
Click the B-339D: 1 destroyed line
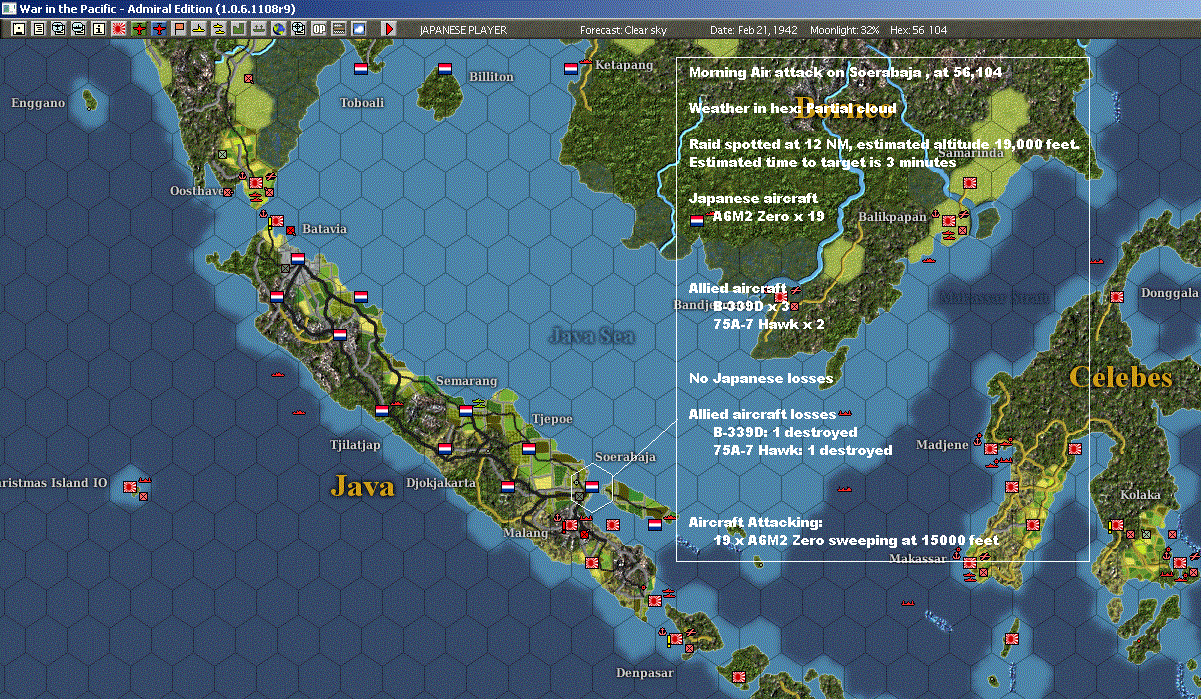(785, 432)
